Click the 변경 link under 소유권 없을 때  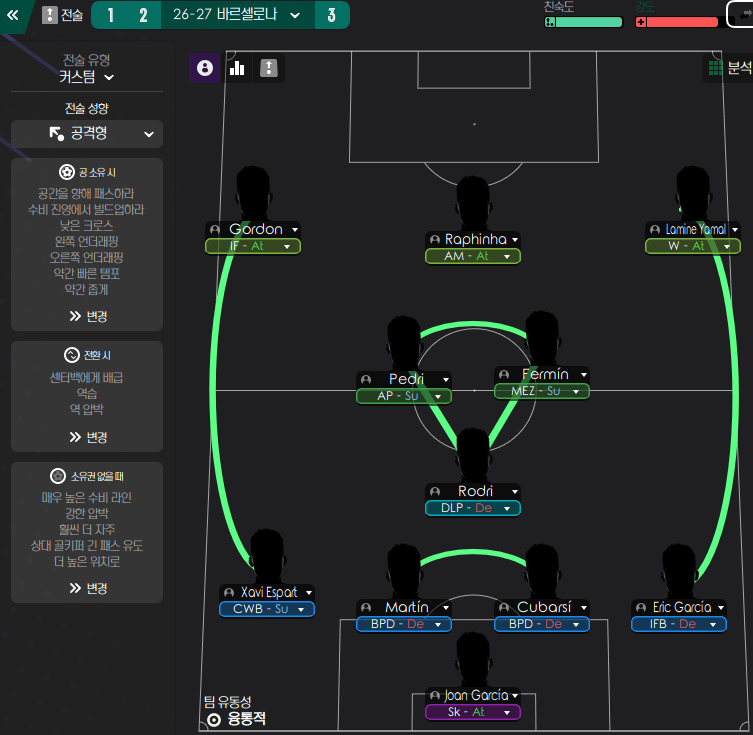click(x=88, y=588)
